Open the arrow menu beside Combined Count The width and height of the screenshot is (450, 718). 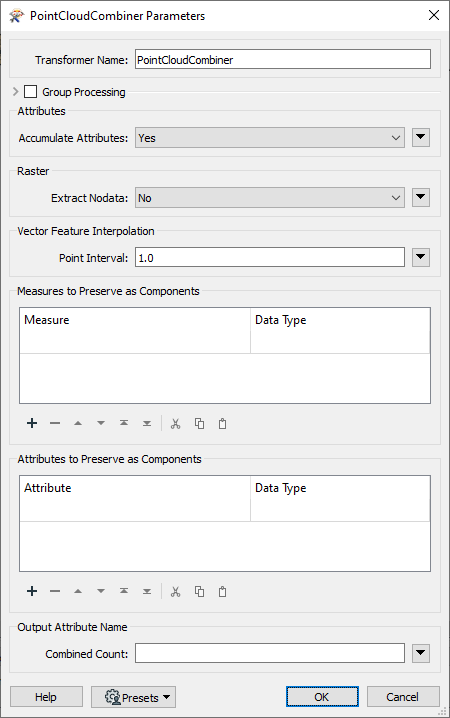[421, 653]
